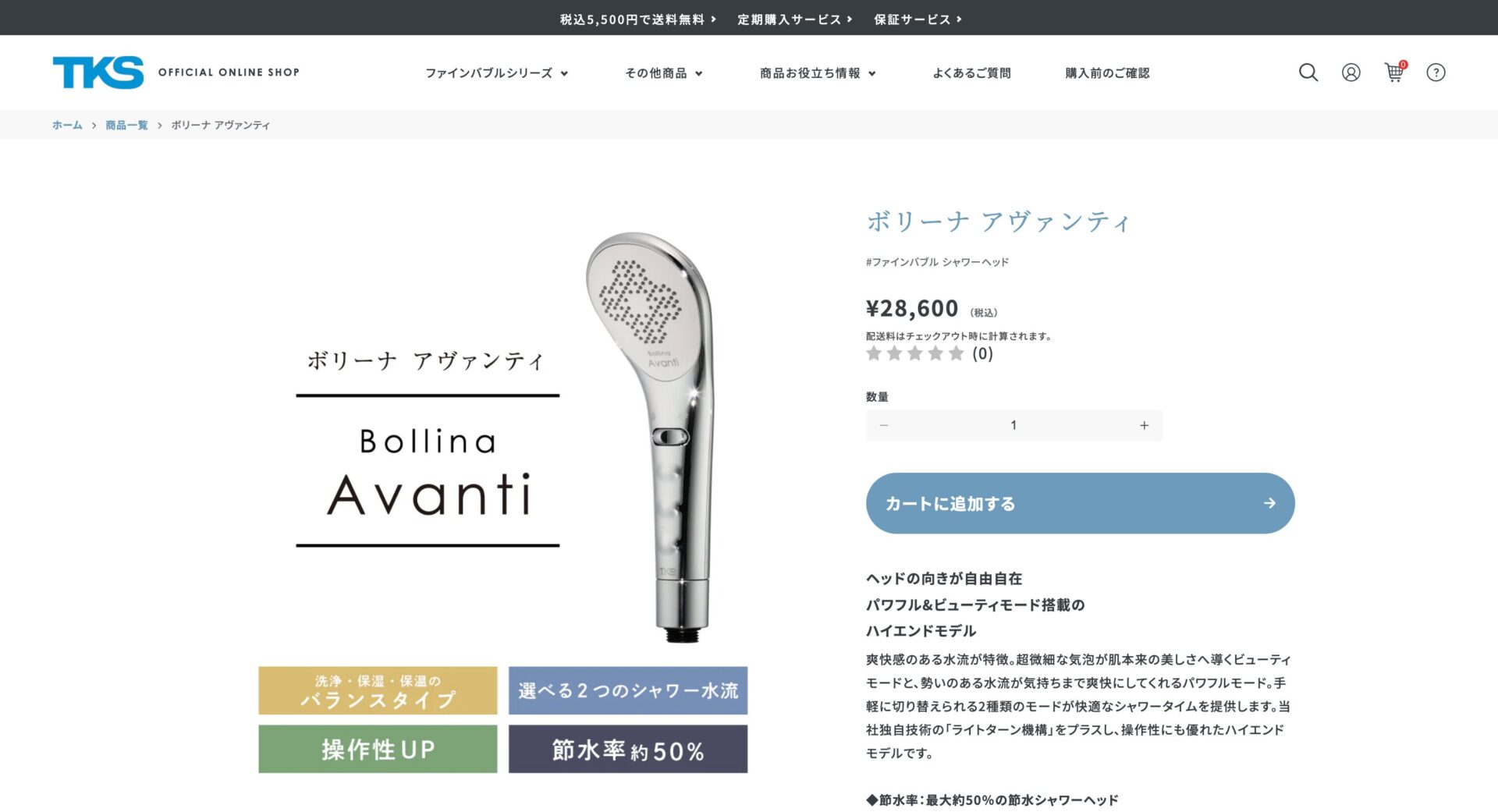Open the 商品一覧 breadcrumb link
1498x812 pixels.
(126, 125)
